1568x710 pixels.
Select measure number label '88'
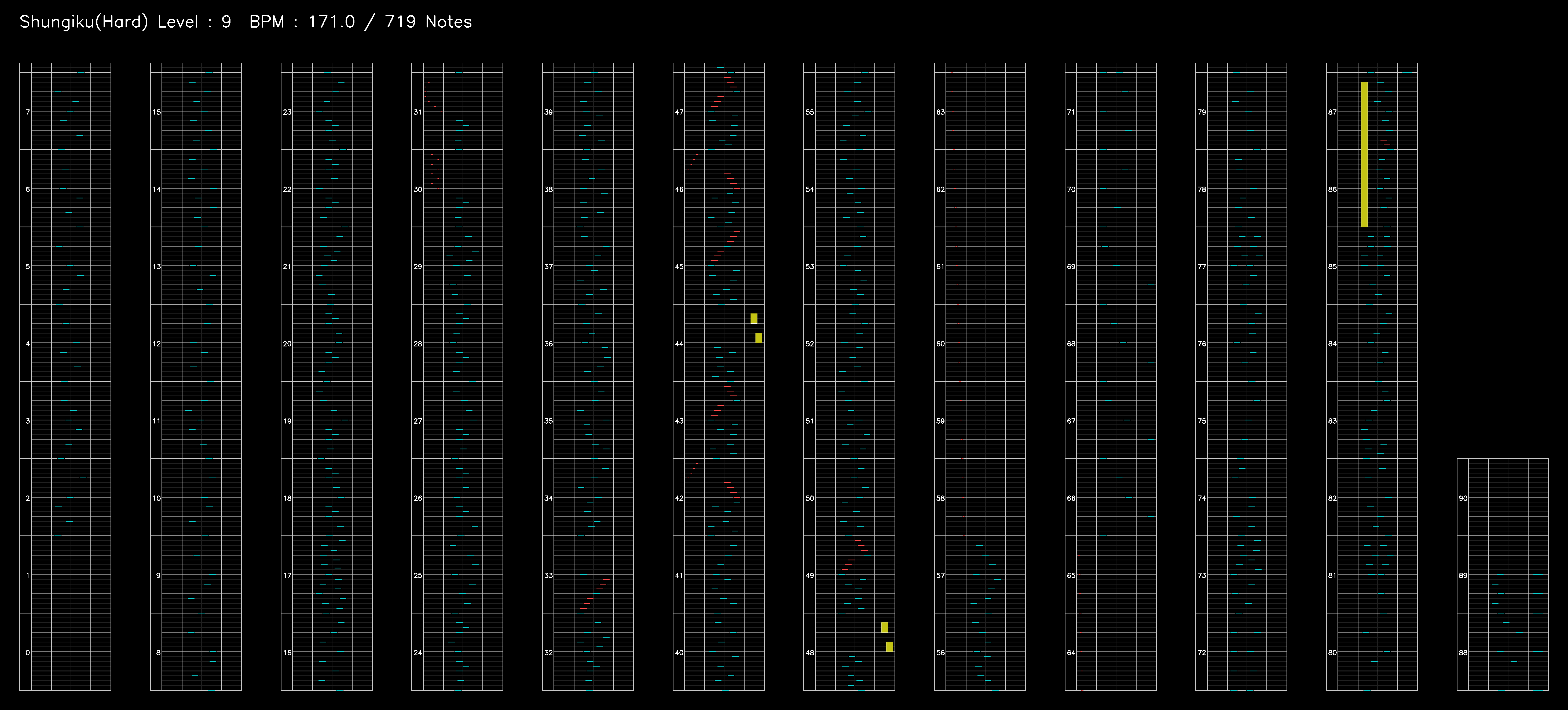click(1463, 653)
